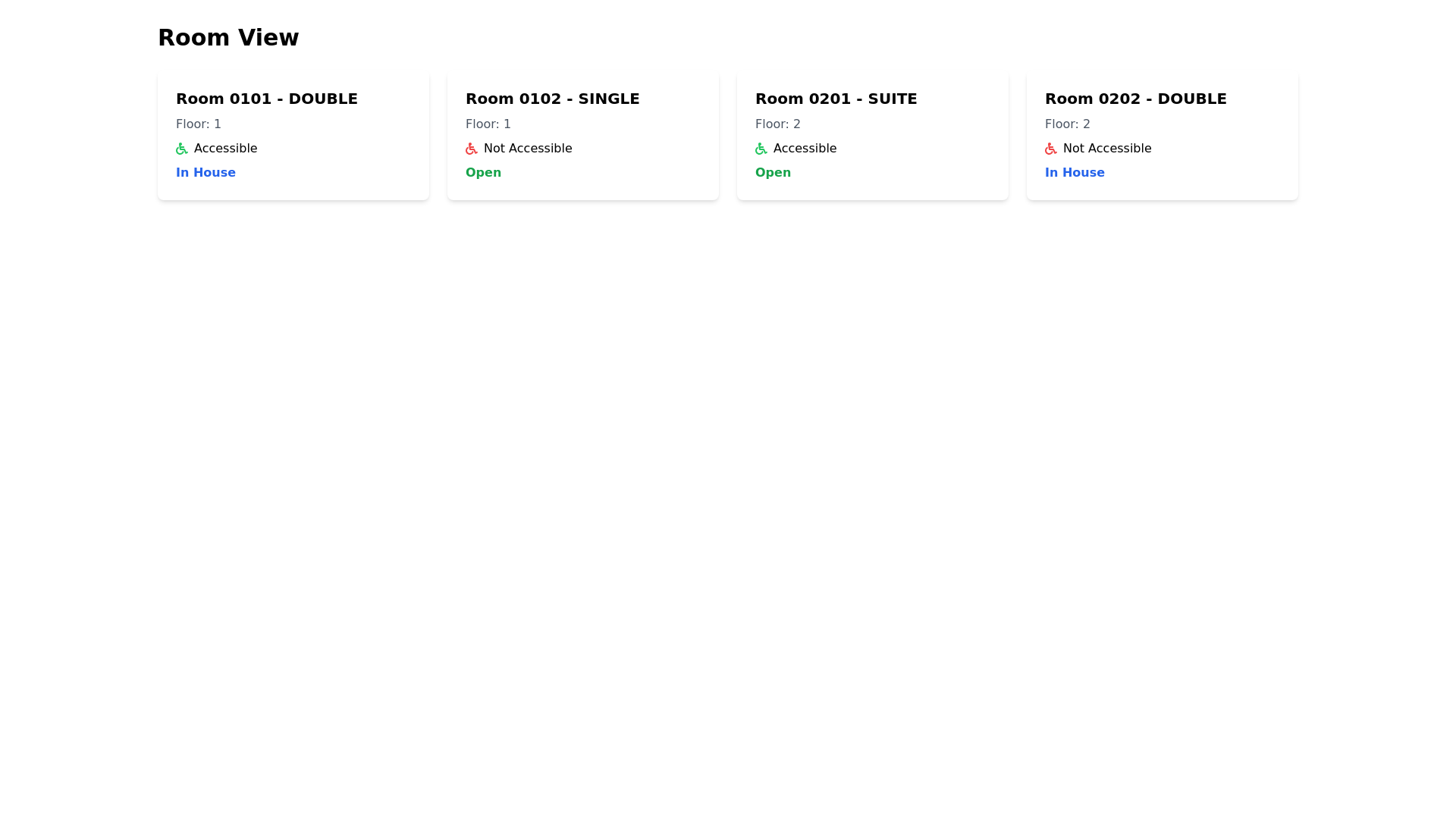Viewport: 1456px width, 819px height.
Task: Select the Open status of Room 0102
Action: 483,173
